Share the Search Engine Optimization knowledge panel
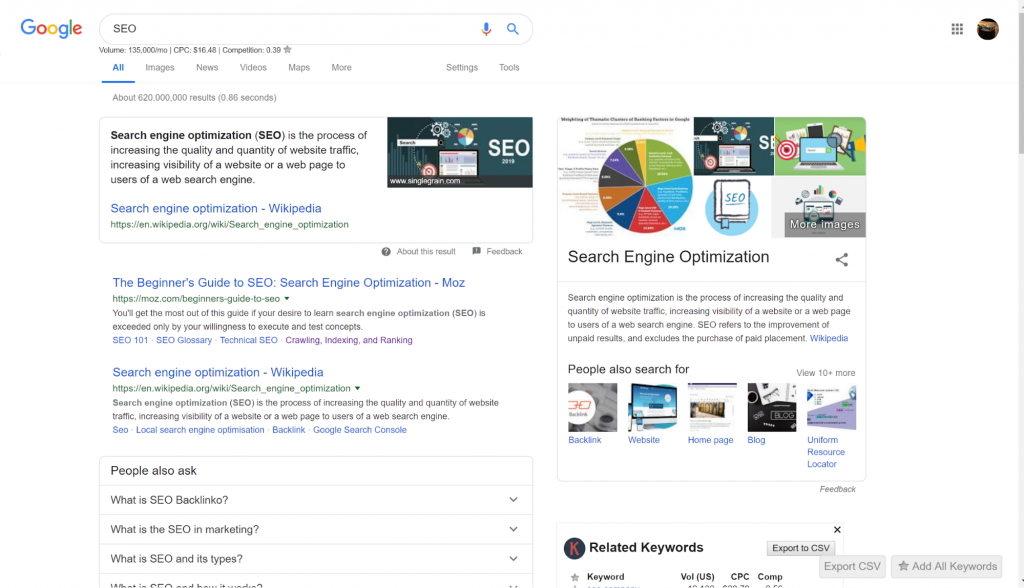Screen dimensions: 1024x588 tap(841, 260)
